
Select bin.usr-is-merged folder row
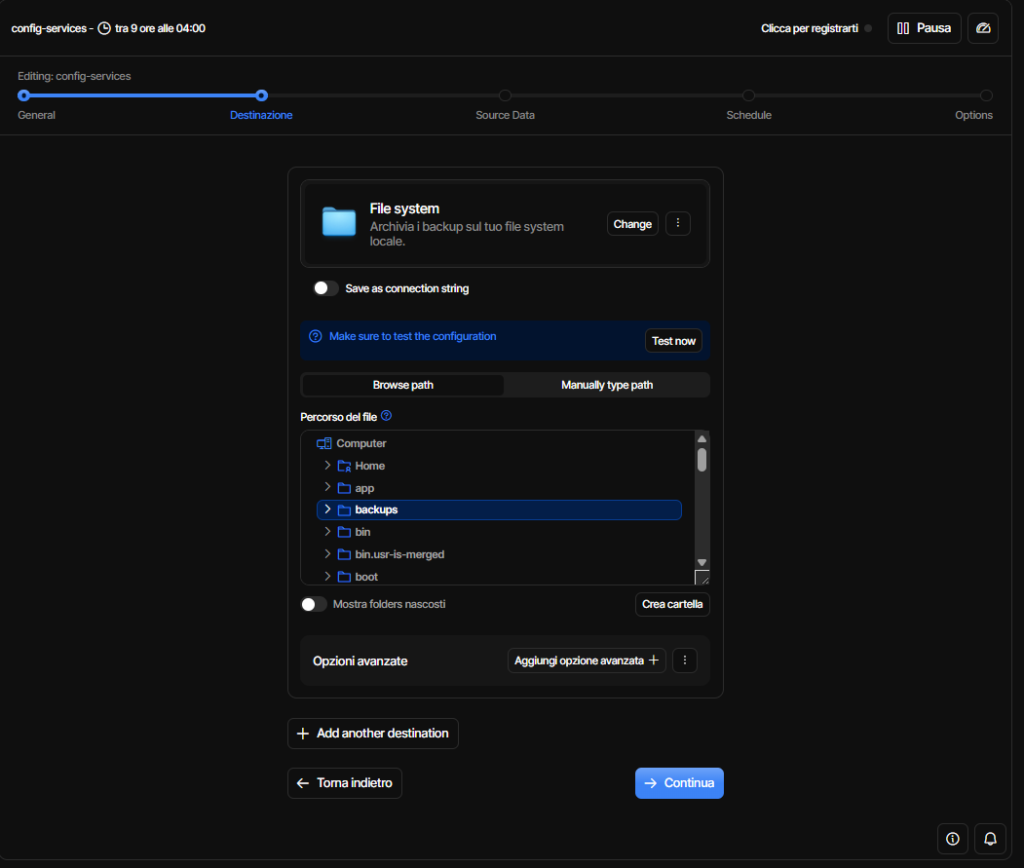pyautogui.click(x=499, y=554)
